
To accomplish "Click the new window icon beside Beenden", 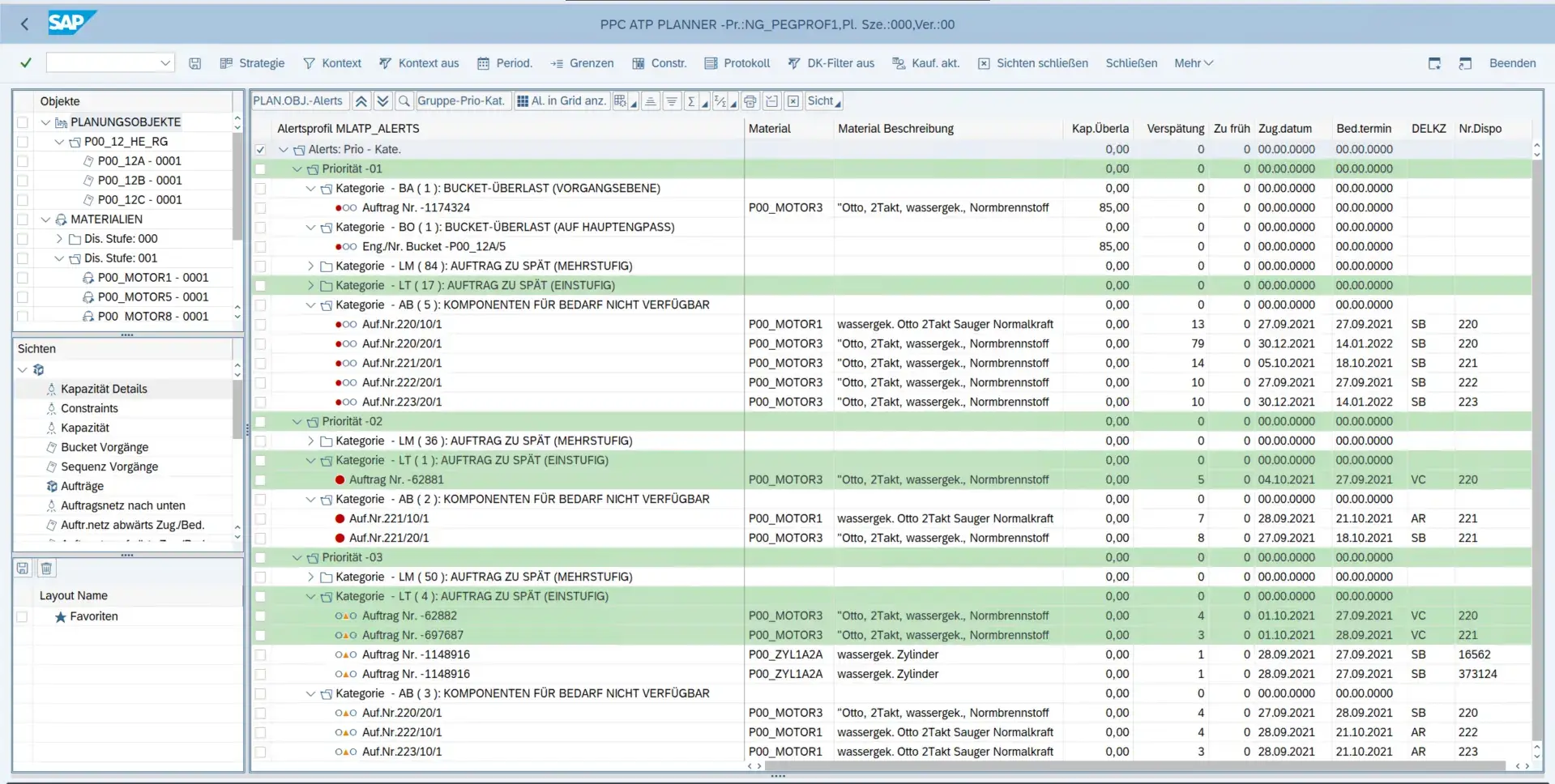I will [1465, 63].
